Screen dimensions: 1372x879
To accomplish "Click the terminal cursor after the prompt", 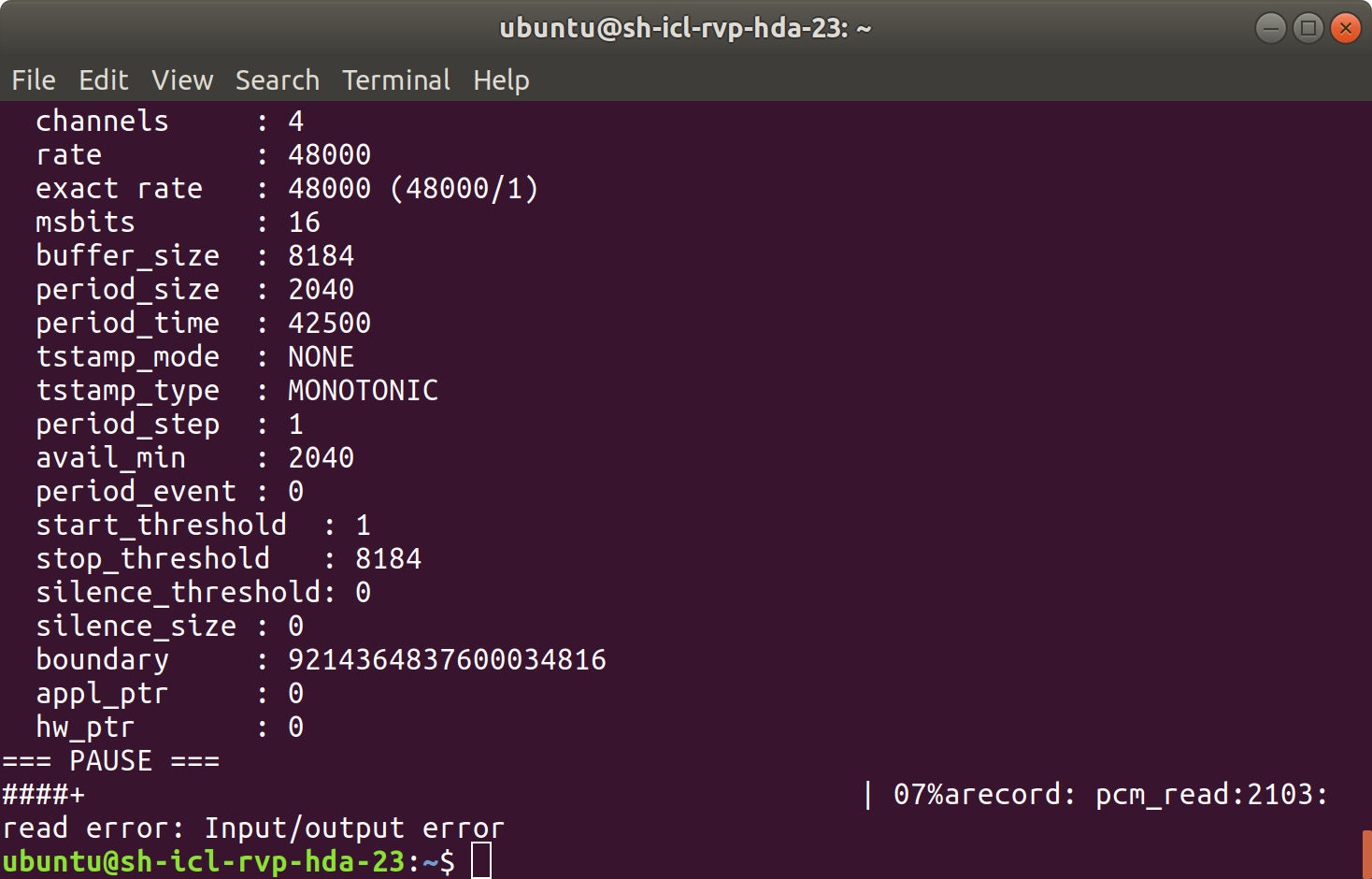I will click(481, 861).
